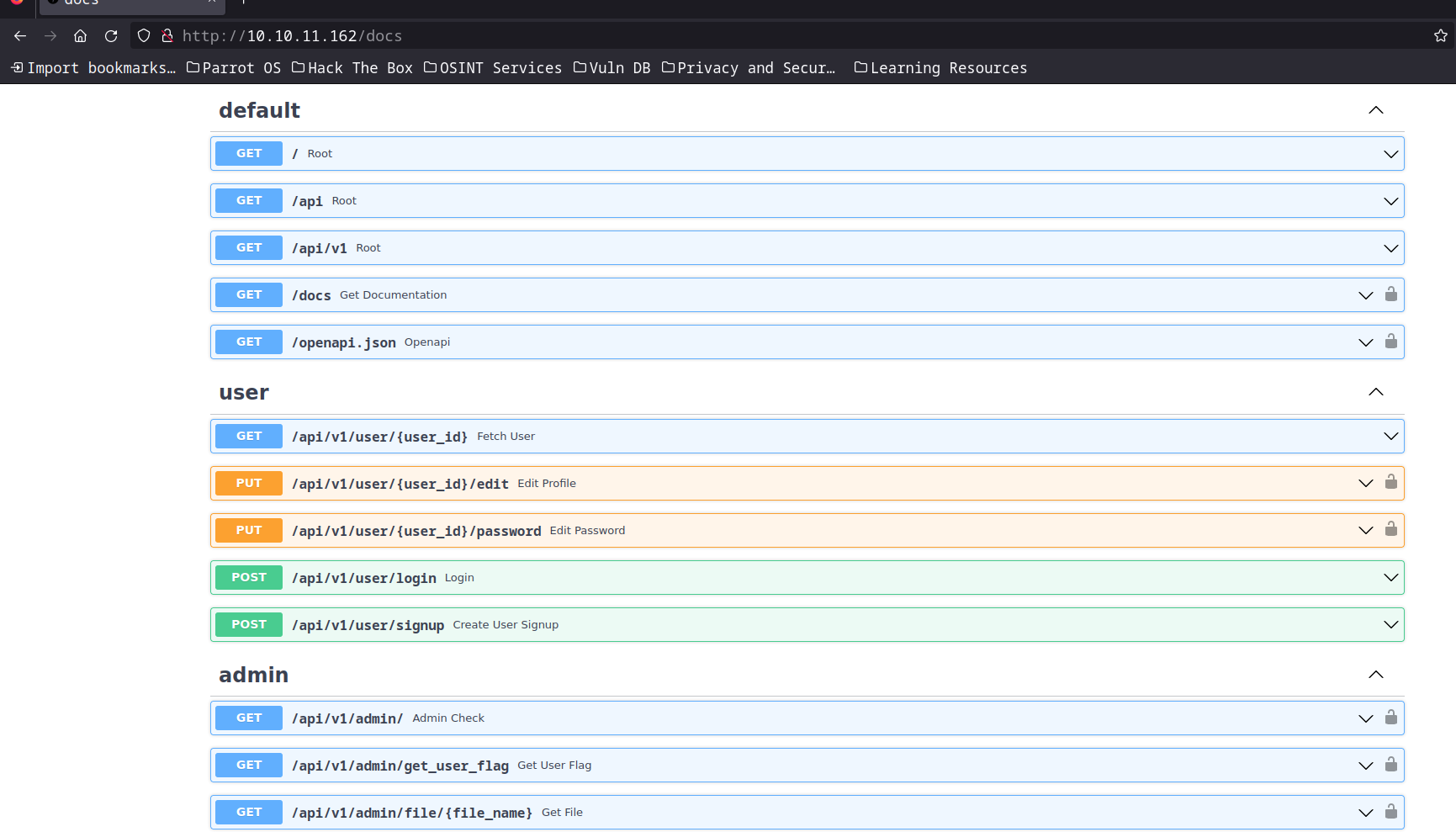Image resolution: width=1456 pixels, height=832 pixels.
Task: Click the lock icon on Edit Profile row
Action: click(1391, 483)
